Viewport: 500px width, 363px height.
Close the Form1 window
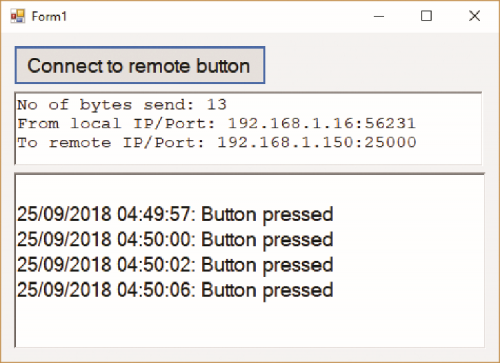474,16
